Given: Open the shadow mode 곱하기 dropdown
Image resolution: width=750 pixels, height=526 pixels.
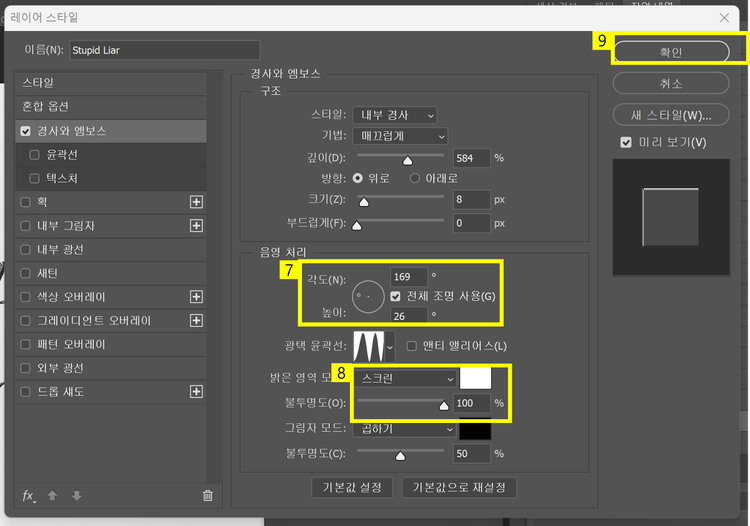Looking at the screenshot, I should pos(405,429).
